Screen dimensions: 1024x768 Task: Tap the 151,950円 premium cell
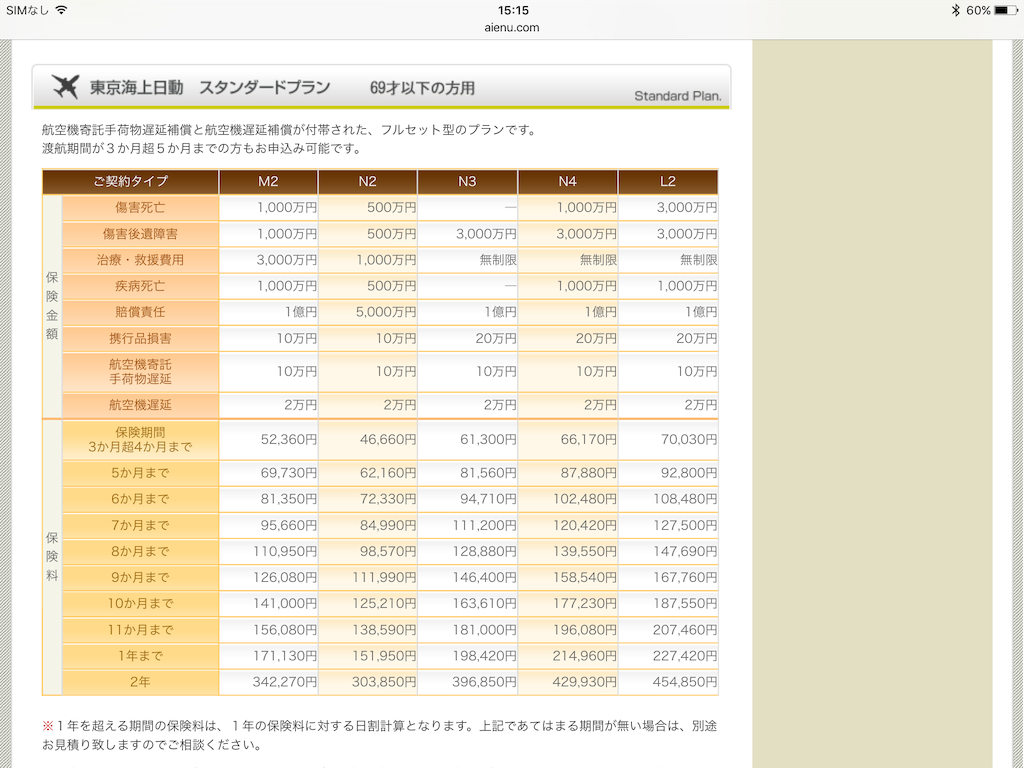click(x=368, y=656)
